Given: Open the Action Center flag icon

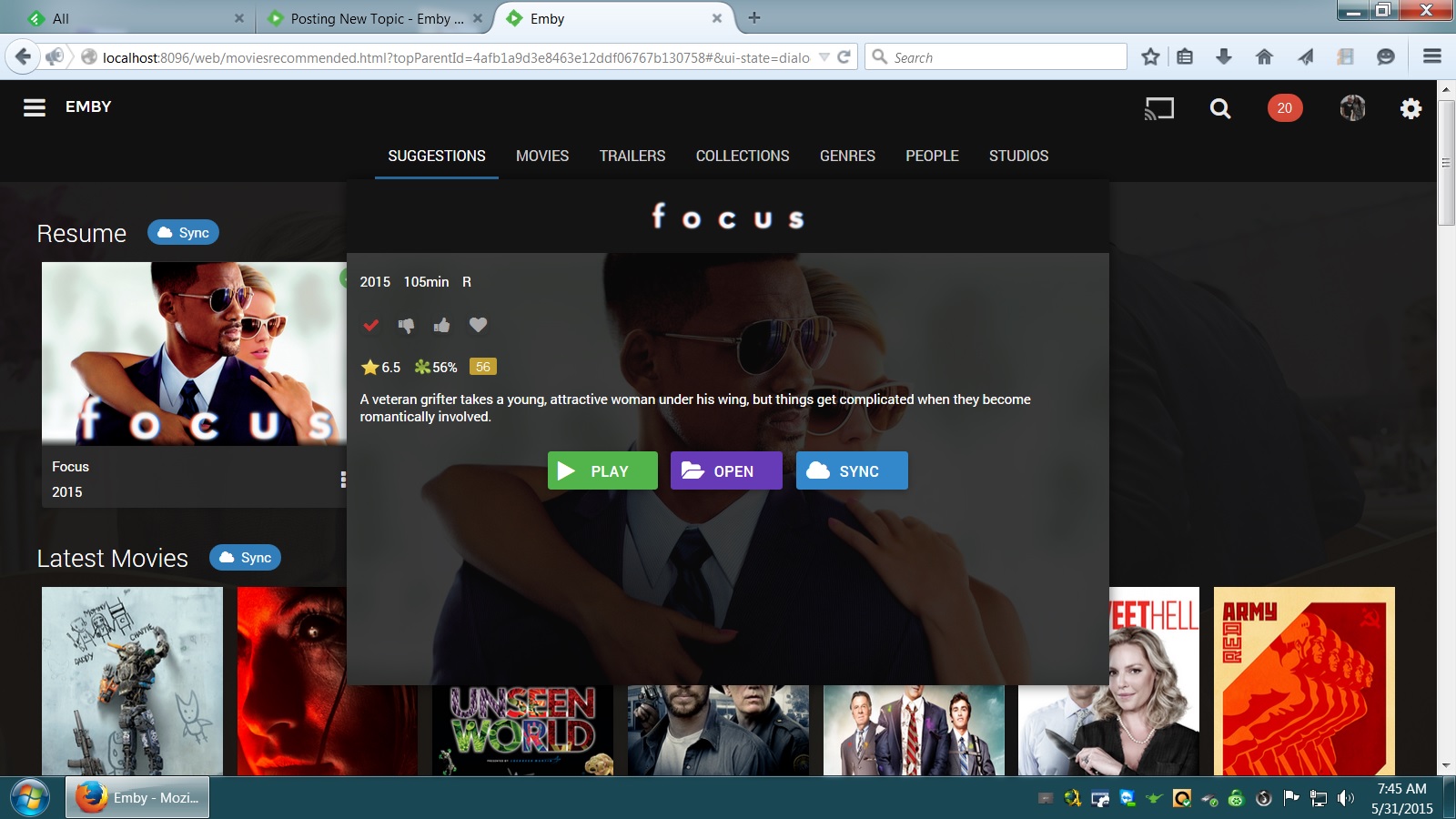Looking at the screenshot, I should [1290, 798].
